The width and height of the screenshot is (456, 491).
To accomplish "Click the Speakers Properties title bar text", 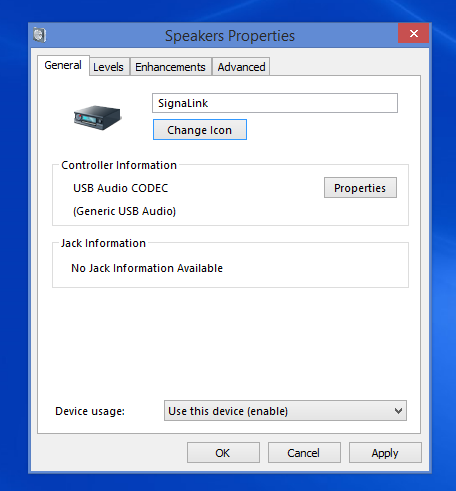I will click(230, 36).
